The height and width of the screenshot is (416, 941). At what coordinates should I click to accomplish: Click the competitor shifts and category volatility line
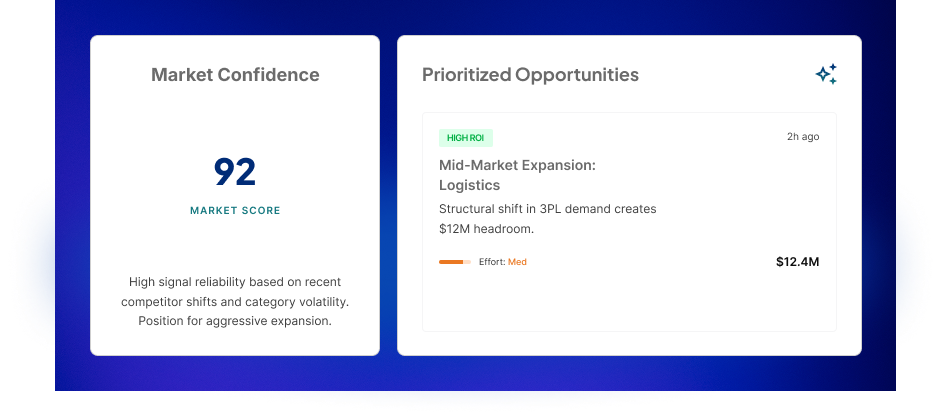tap(235, 301)
